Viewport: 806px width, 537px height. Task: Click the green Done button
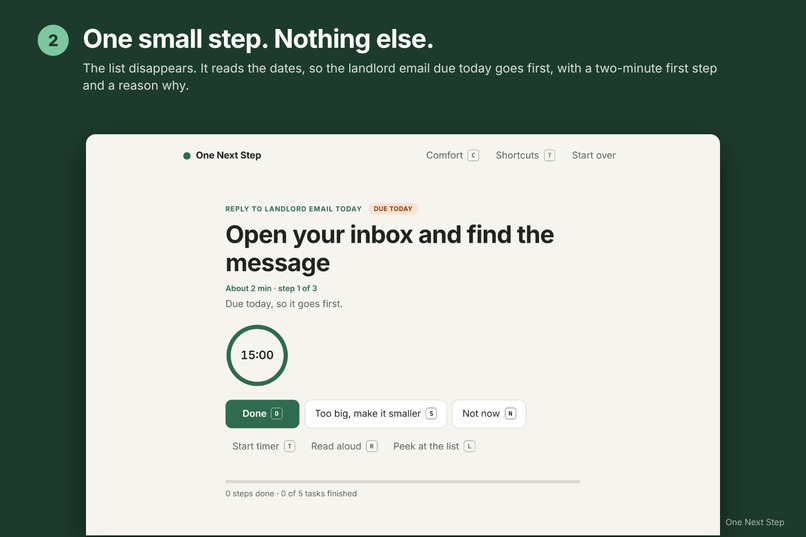[262, 414]
